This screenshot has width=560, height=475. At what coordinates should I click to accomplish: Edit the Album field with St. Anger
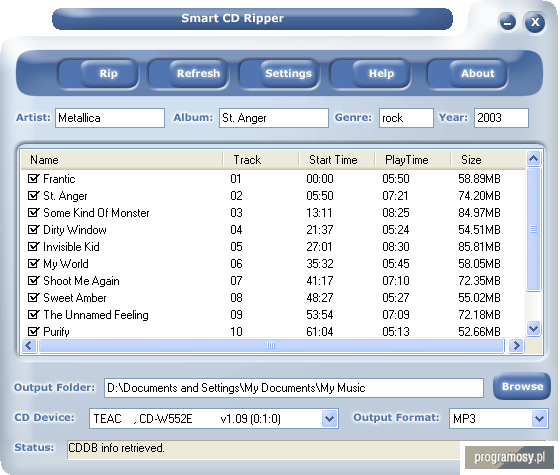click(274, 118)
